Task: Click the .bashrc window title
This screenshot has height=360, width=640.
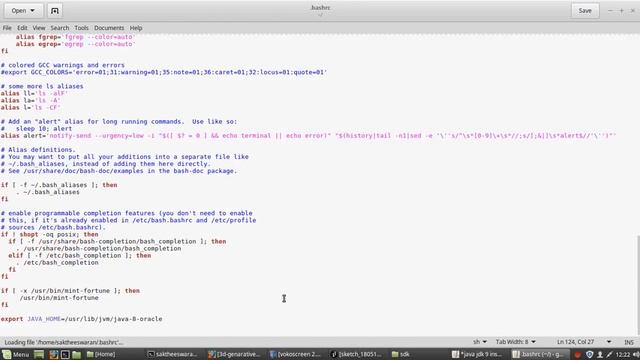Action: coord(320,7)
